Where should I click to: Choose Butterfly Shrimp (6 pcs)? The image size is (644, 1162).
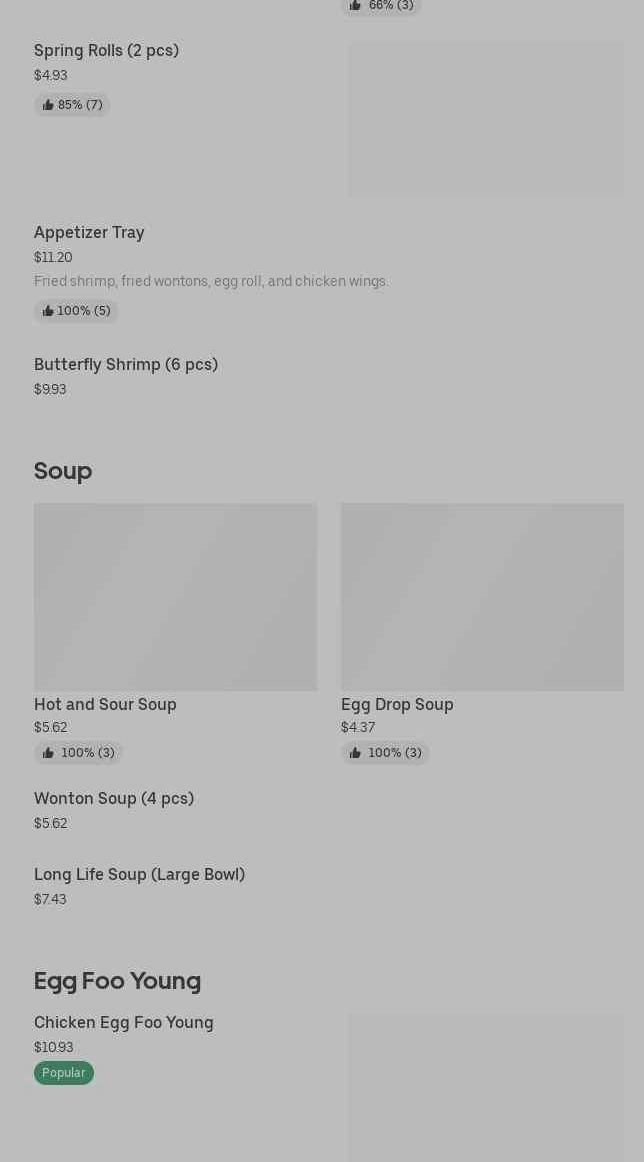tap(126, 365)
